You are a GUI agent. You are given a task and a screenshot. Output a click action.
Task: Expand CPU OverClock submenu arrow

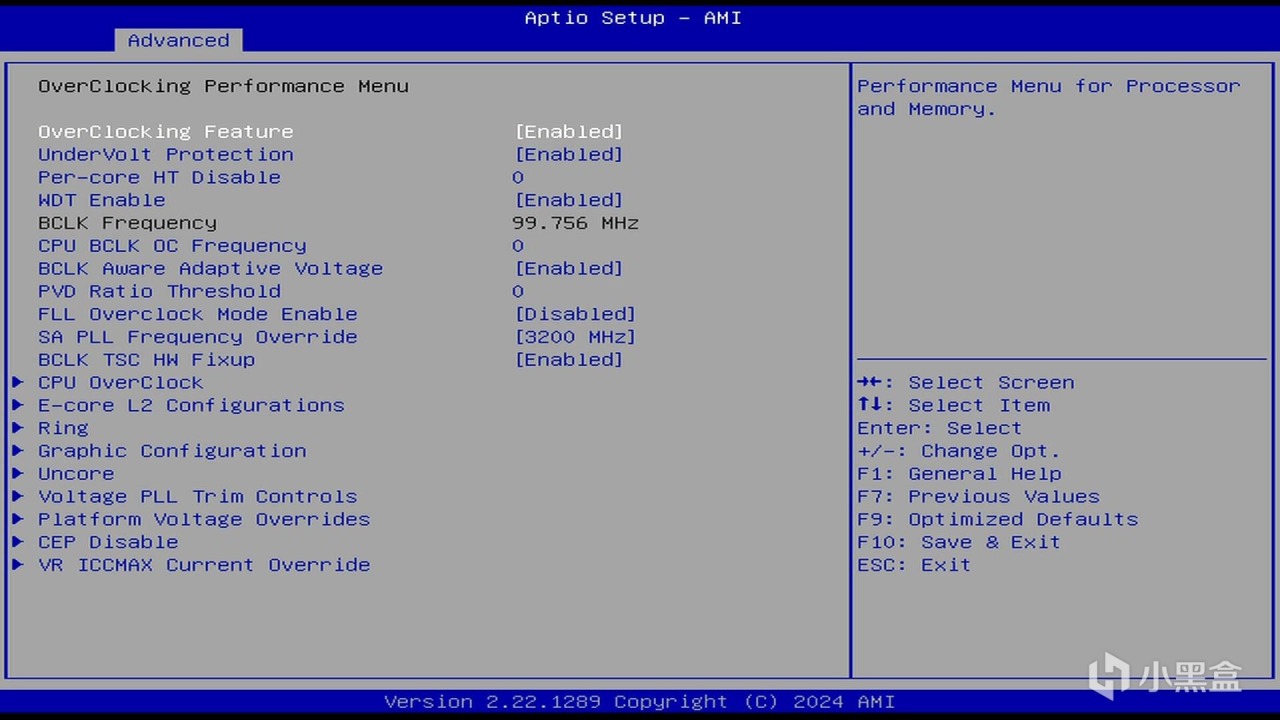coord(18,383)
